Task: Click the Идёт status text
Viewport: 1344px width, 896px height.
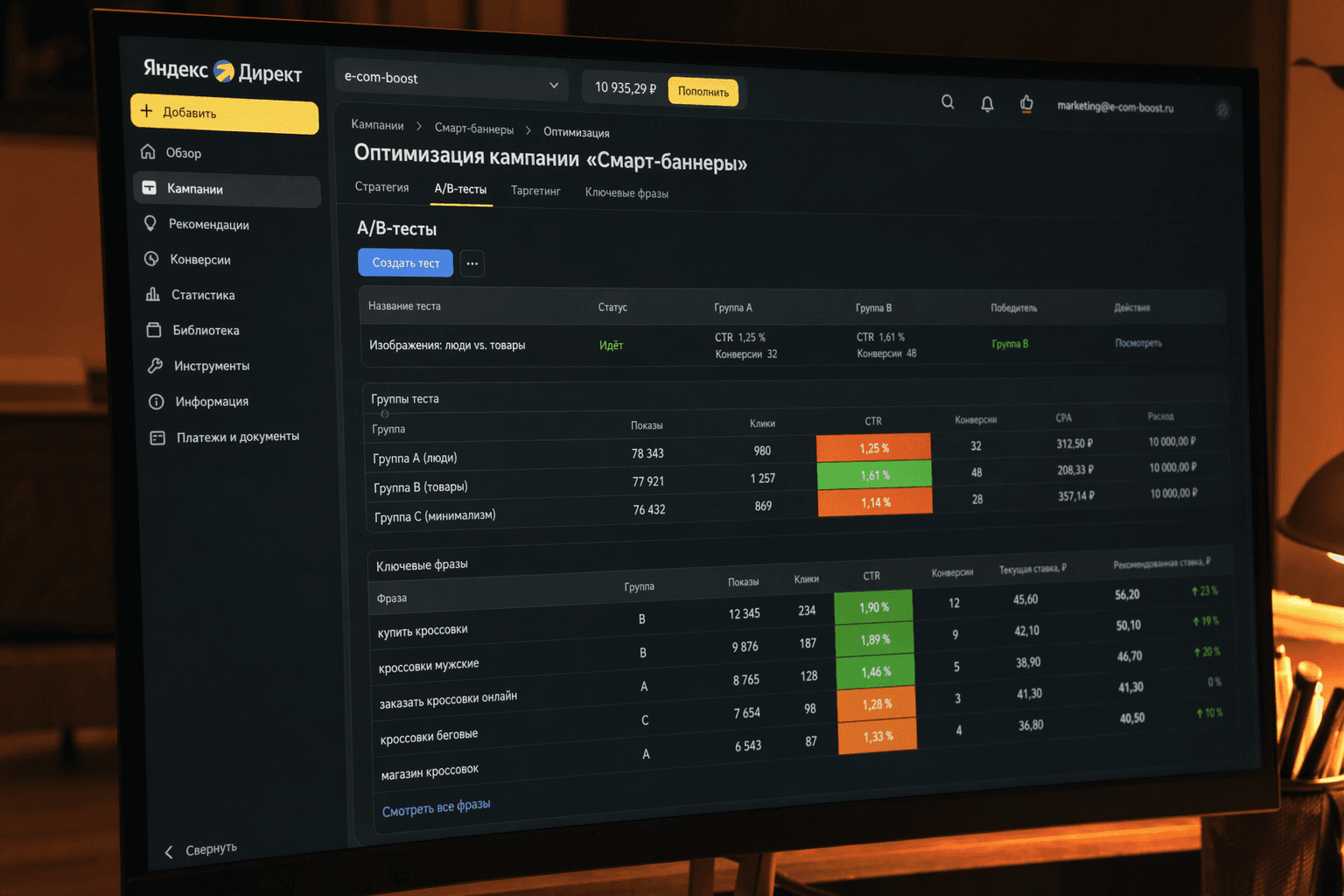Action: pos(611,346)
